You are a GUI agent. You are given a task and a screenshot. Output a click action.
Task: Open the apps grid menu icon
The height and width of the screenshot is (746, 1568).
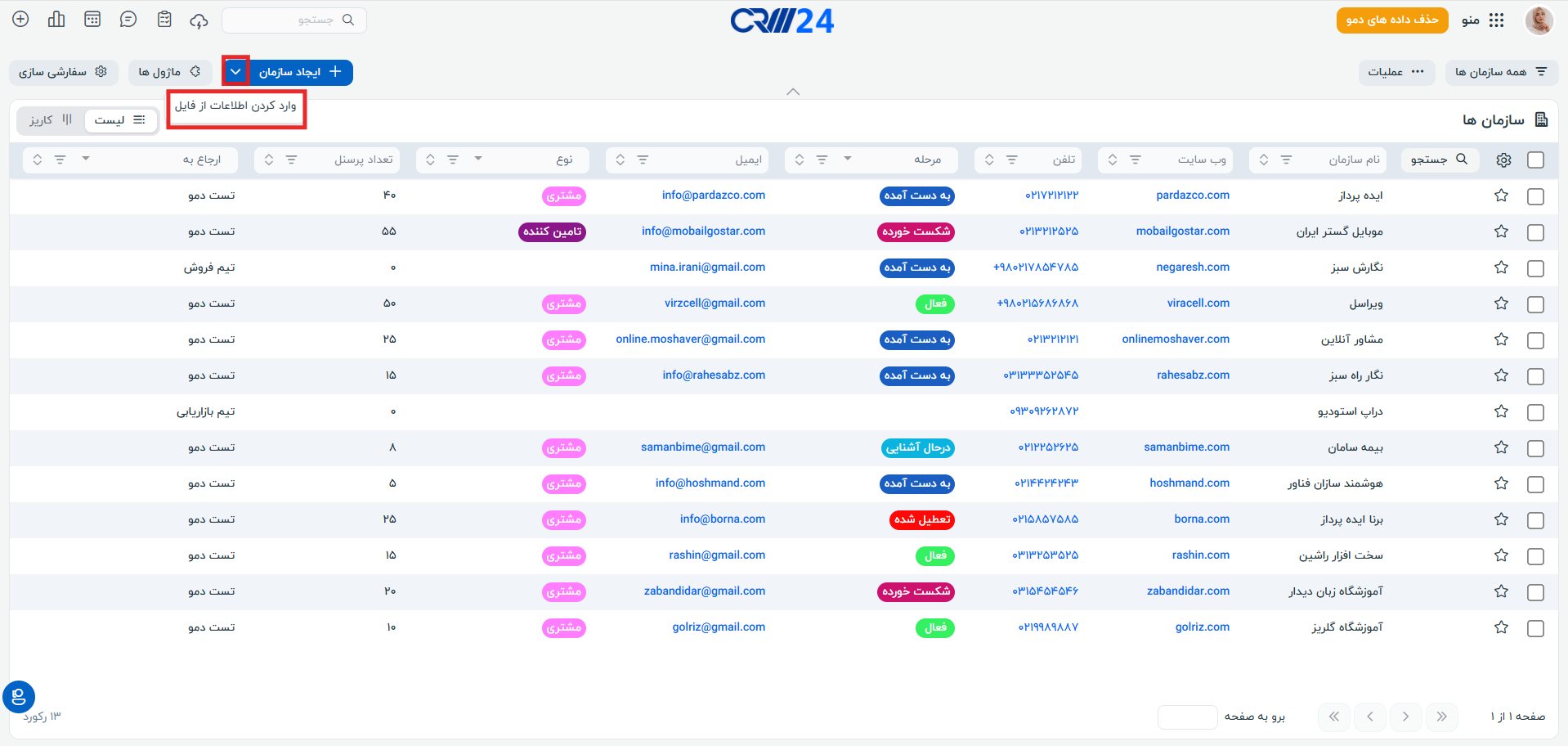tap(1496, 20)
